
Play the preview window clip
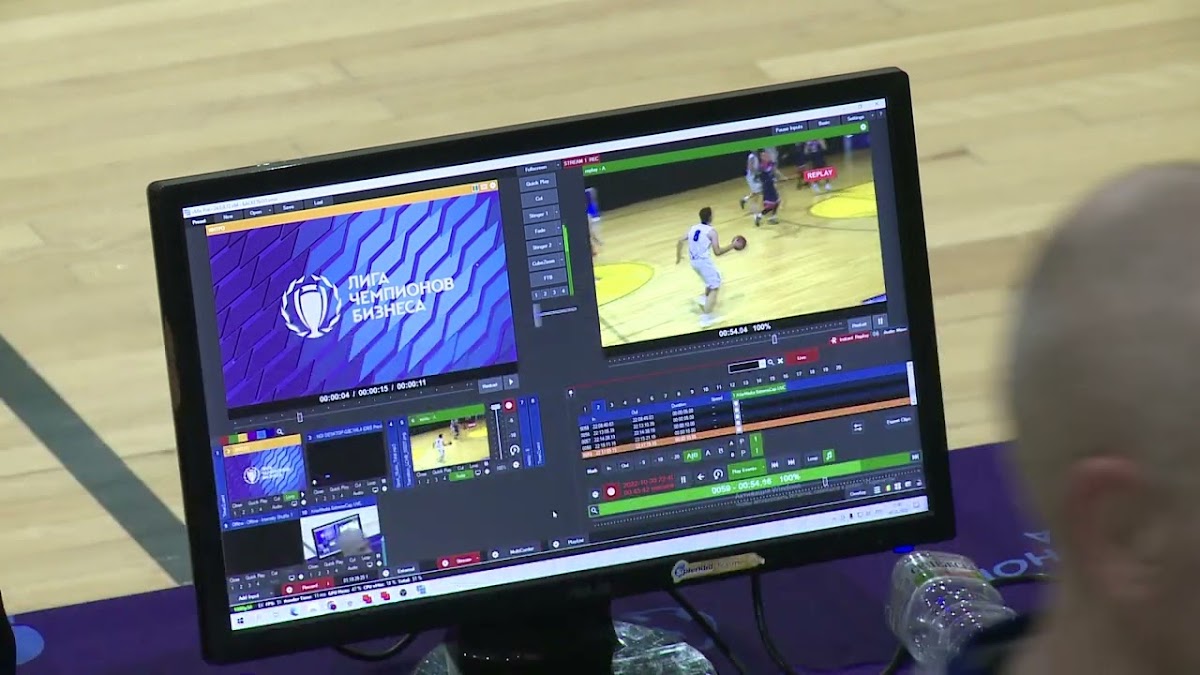(x=511, y=383)
